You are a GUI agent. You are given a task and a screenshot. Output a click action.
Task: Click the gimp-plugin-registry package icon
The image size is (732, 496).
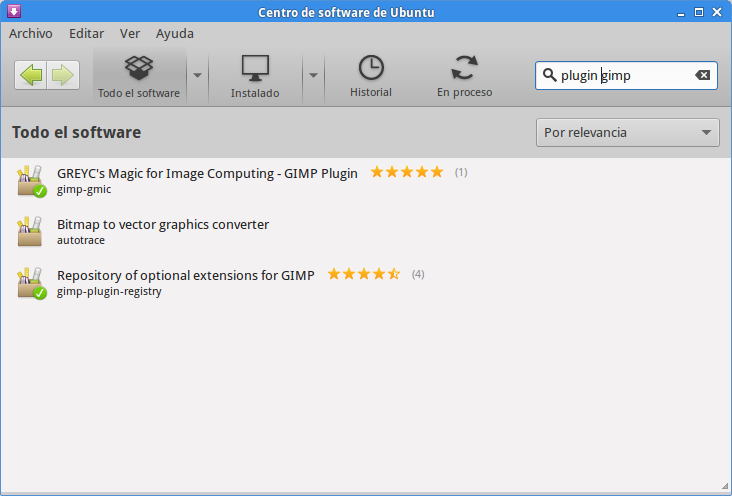31,283
